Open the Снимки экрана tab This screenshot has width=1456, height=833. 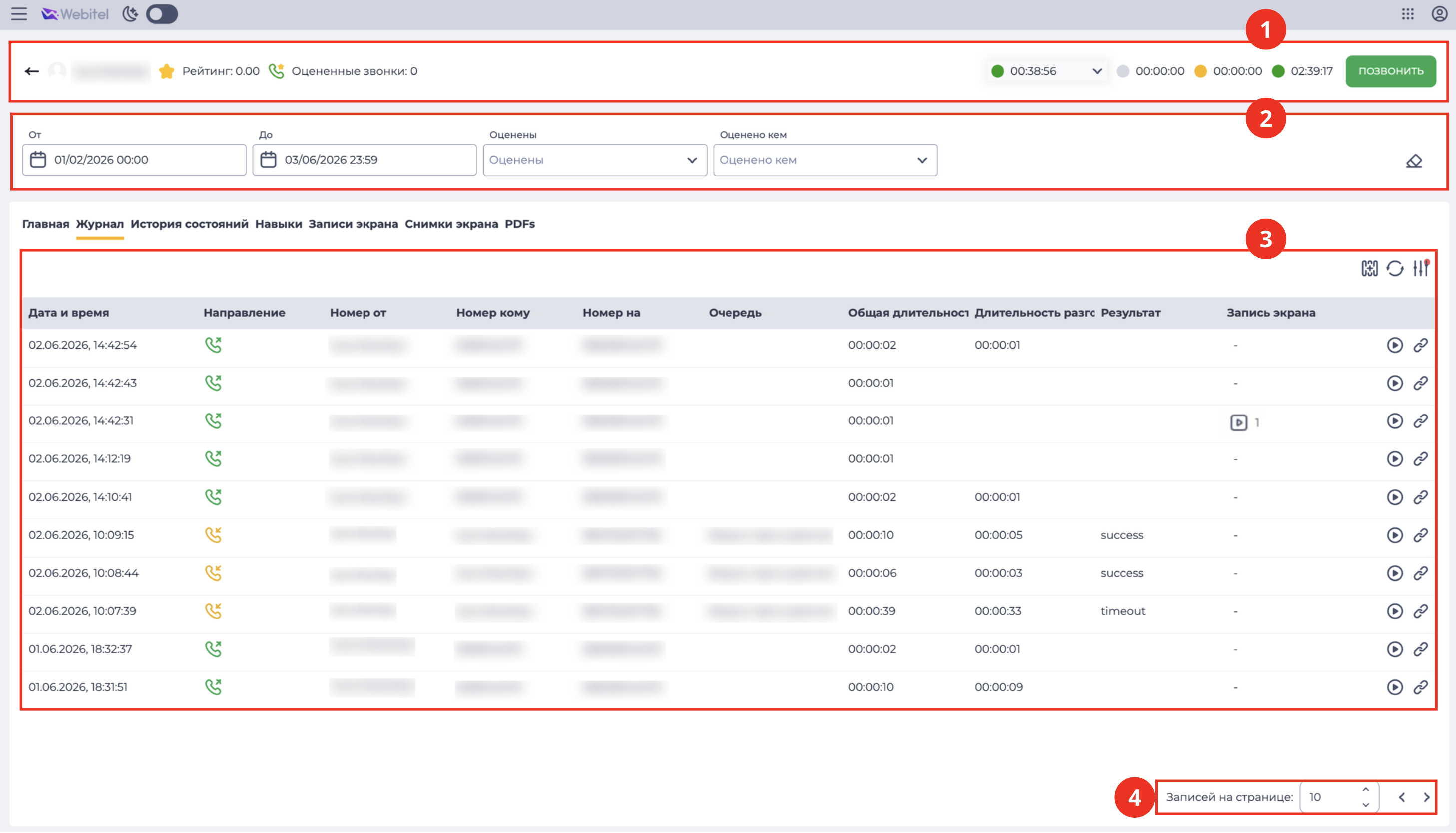(x=451, y=224)
